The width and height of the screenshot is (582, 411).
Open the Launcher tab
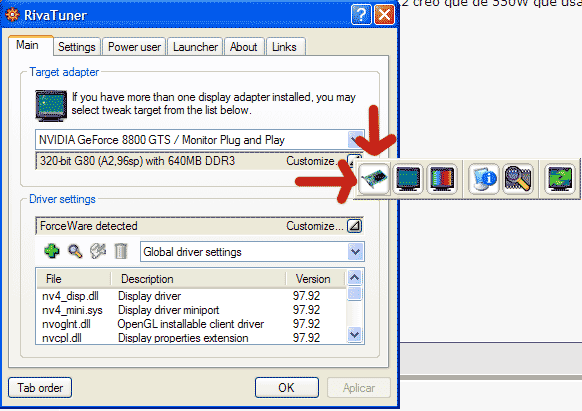195,47
